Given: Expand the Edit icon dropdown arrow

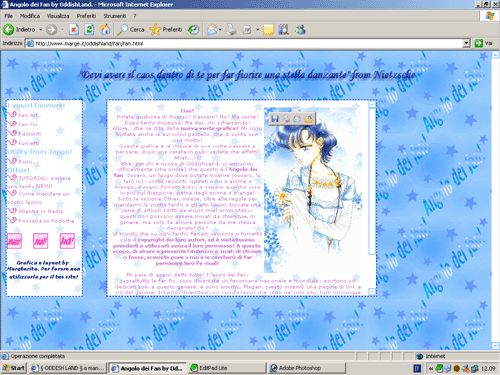Looking at the screenshot, I should tap(257, 30).
